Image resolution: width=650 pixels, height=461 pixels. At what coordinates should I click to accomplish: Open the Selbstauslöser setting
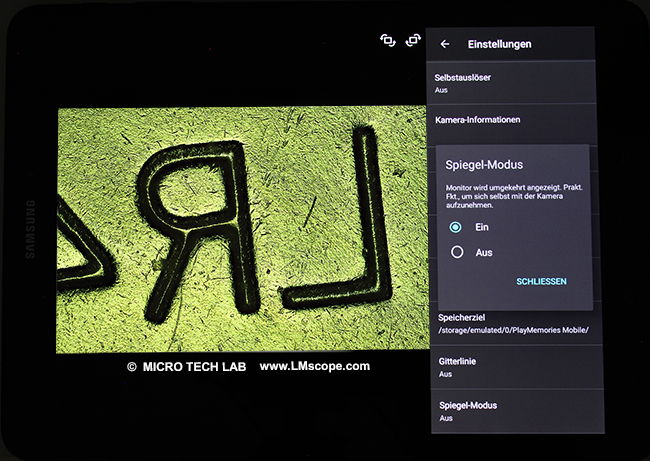point(511,83)
